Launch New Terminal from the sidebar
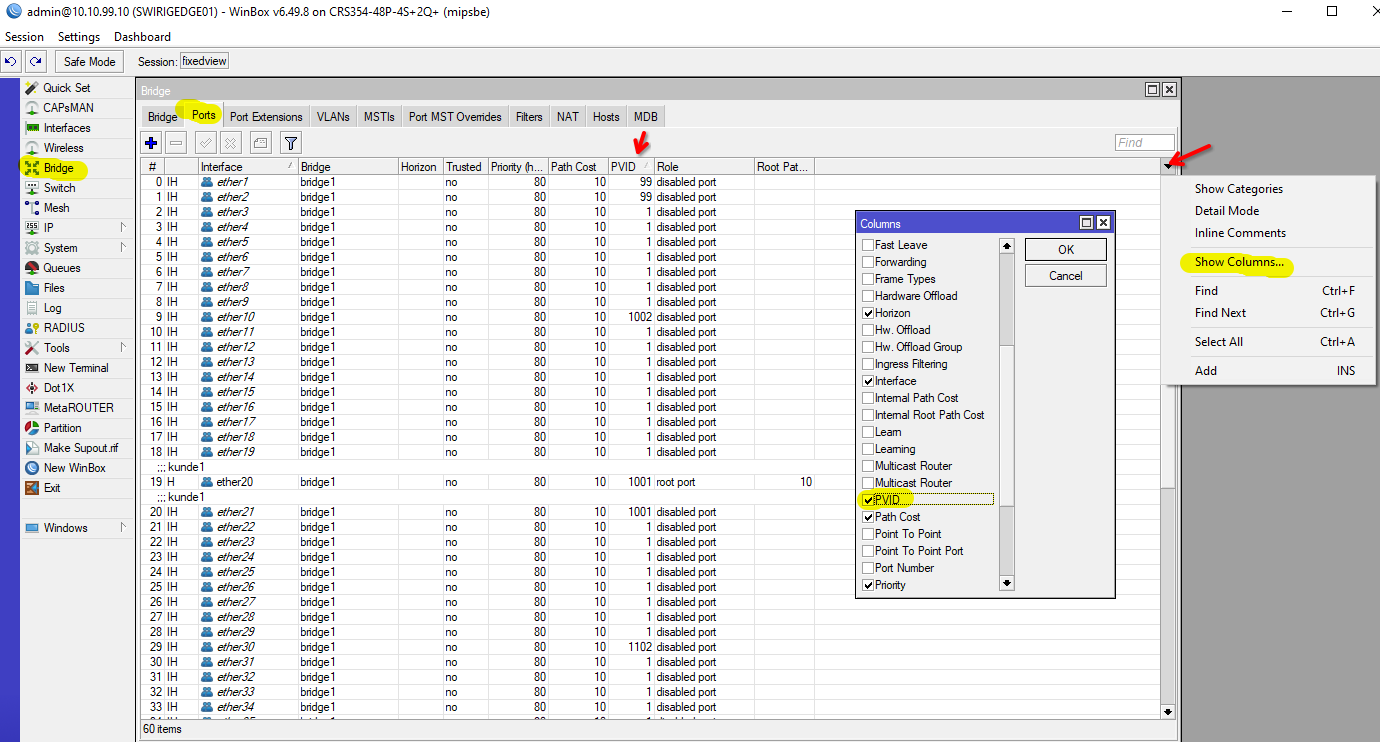The height and width of the screenshot is (742, 1380). (74, 368)
